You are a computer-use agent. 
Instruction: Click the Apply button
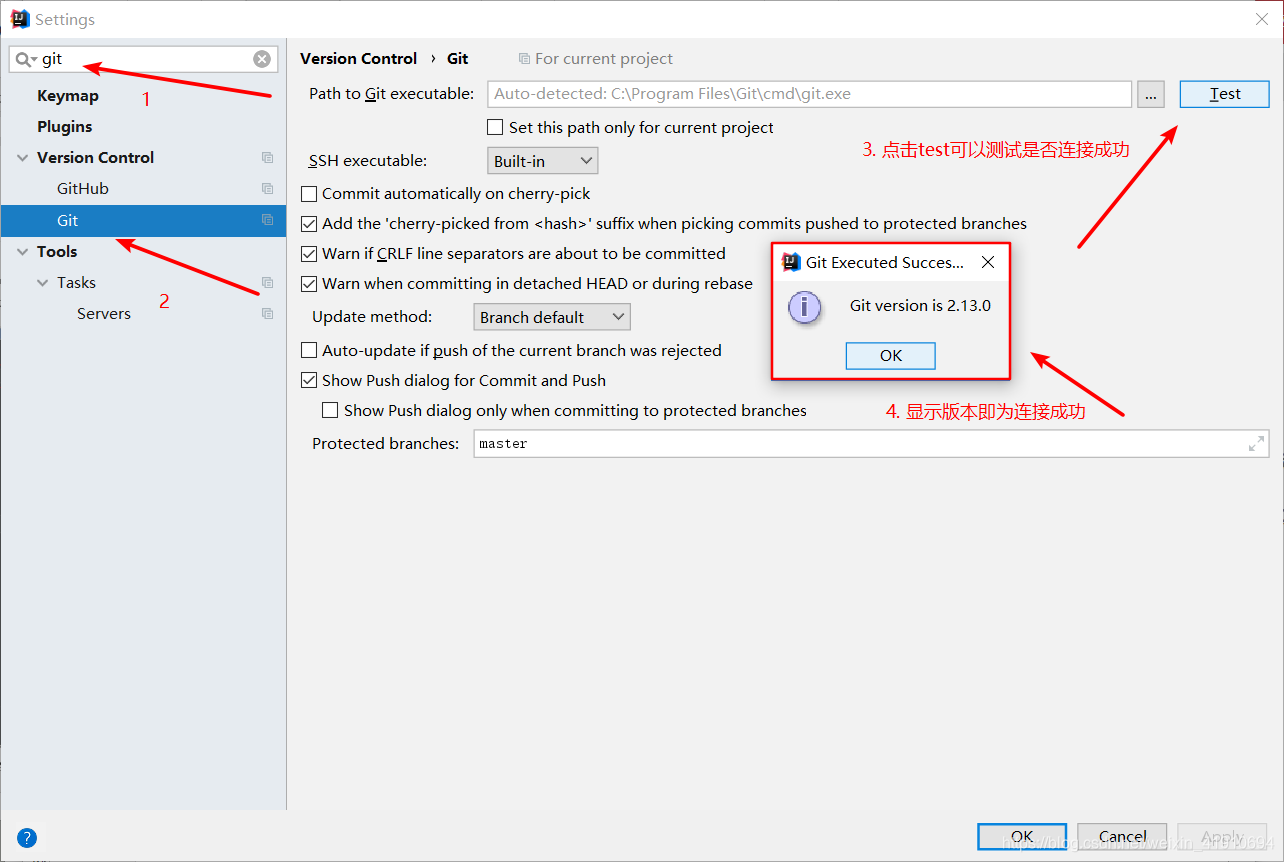pos(1222,837)
